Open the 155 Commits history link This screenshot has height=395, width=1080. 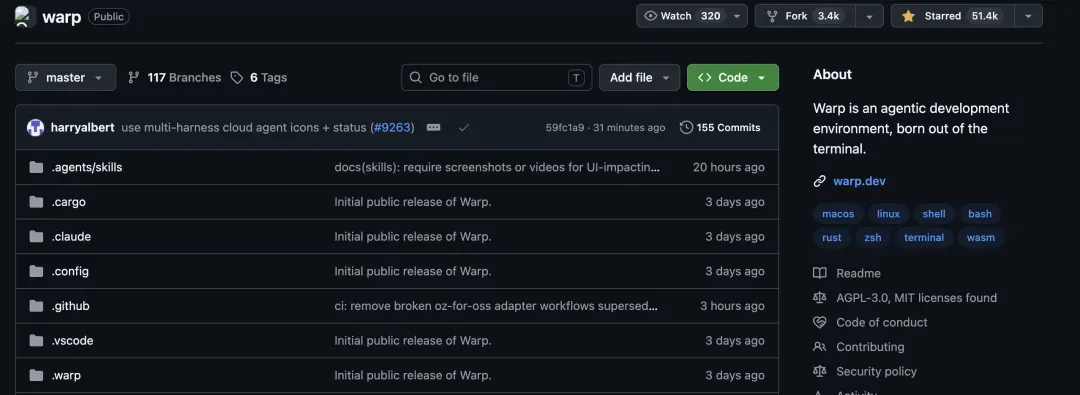(720, 128)
